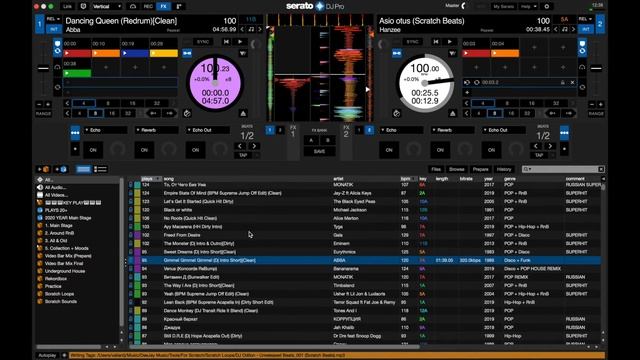Turn ON FX unit 1 Reverb effect

[x=144, y=150]
